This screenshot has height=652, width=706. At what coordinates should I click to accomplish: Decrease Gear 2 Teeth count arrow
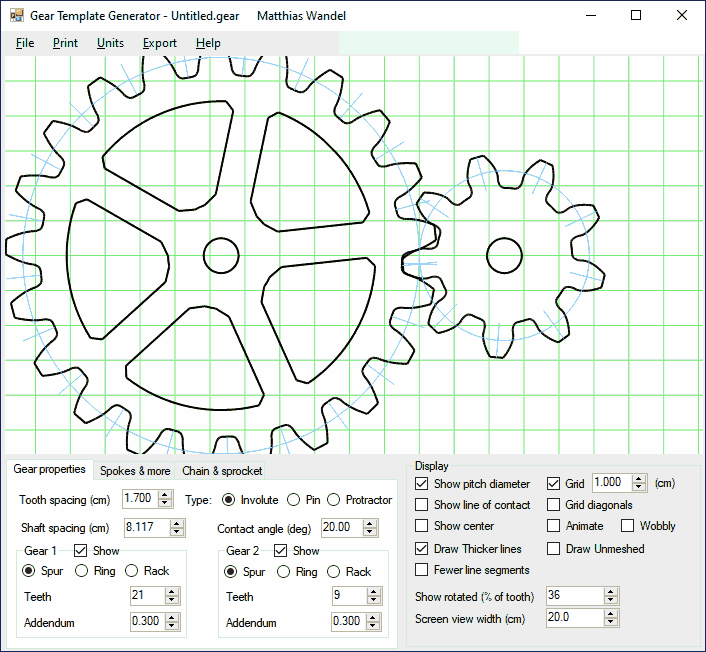tap(374, 600)
